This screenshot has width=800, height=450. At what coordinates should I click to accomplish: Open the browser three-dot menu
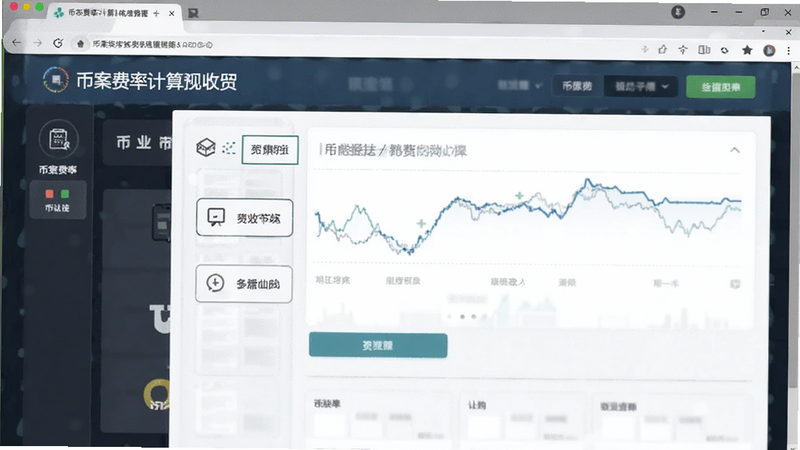point(789,50)
